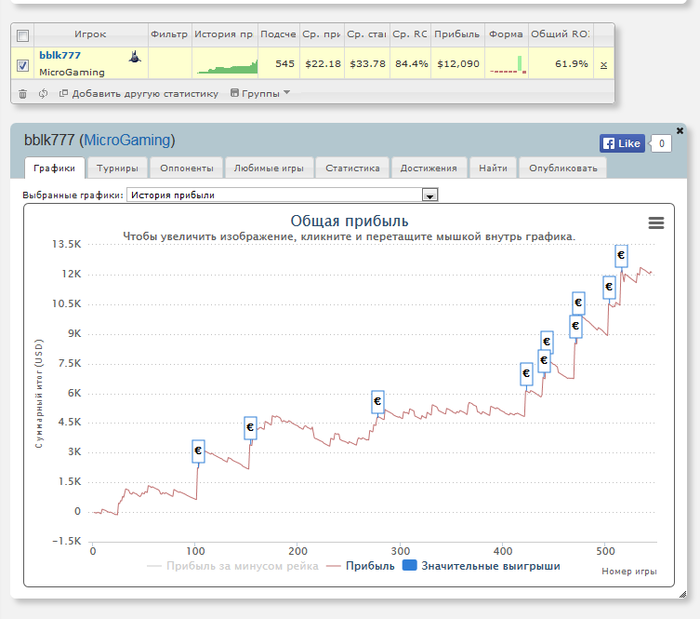Click the bblk777 player link in the table
The image size is (700, 619).
coord(60,55)
